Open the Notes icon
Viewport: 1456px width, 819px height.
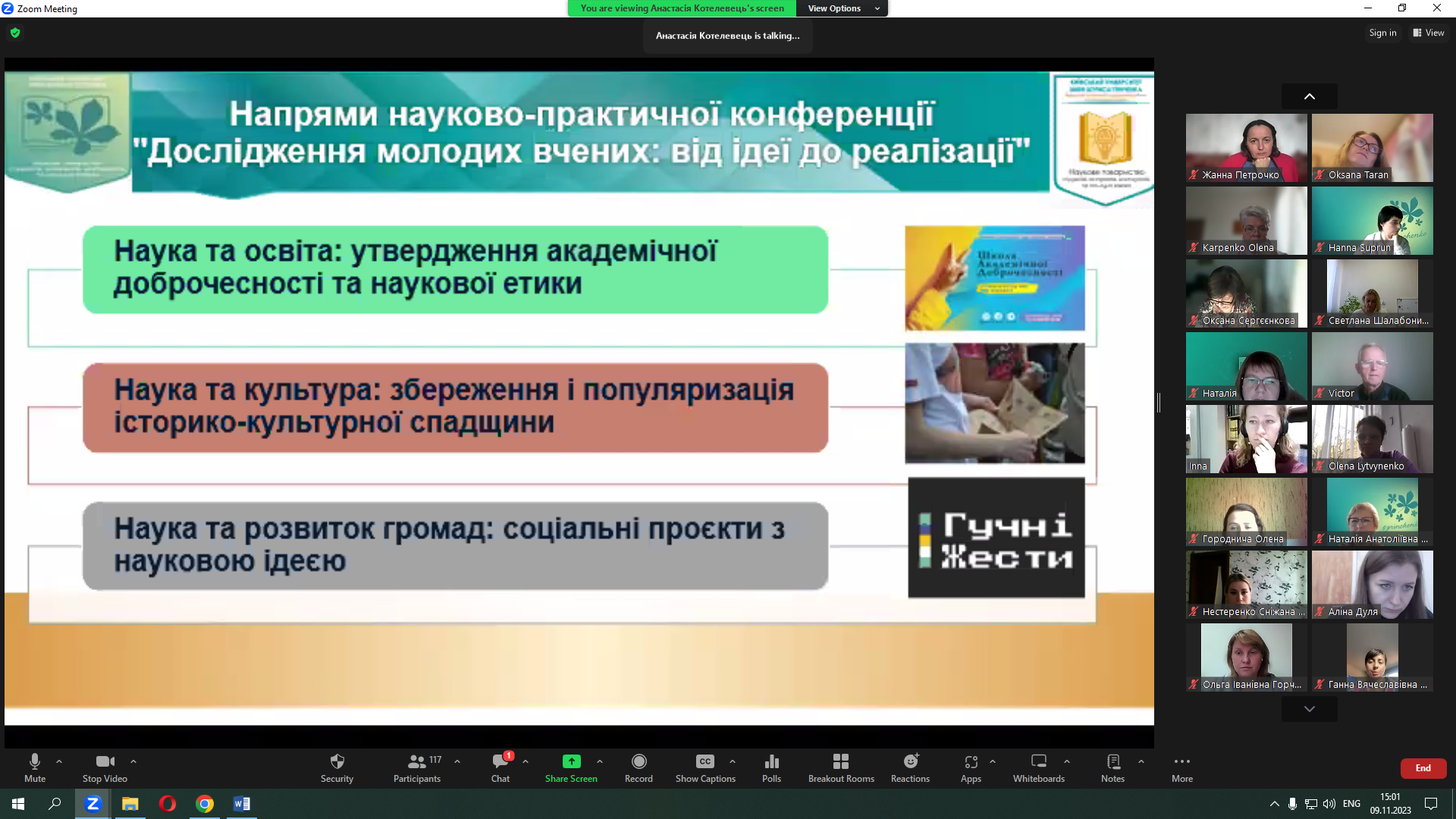1112,762
